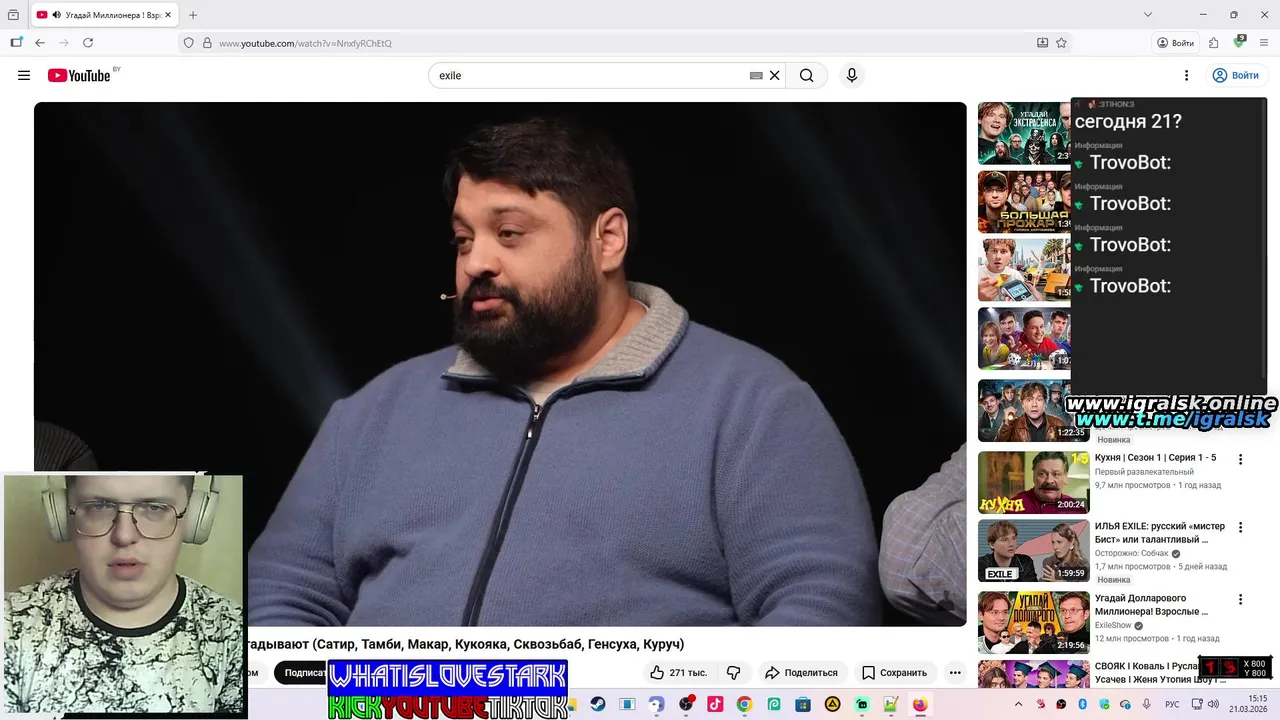
Task: Open Discord from the taskbar
Action: (656, 704)
